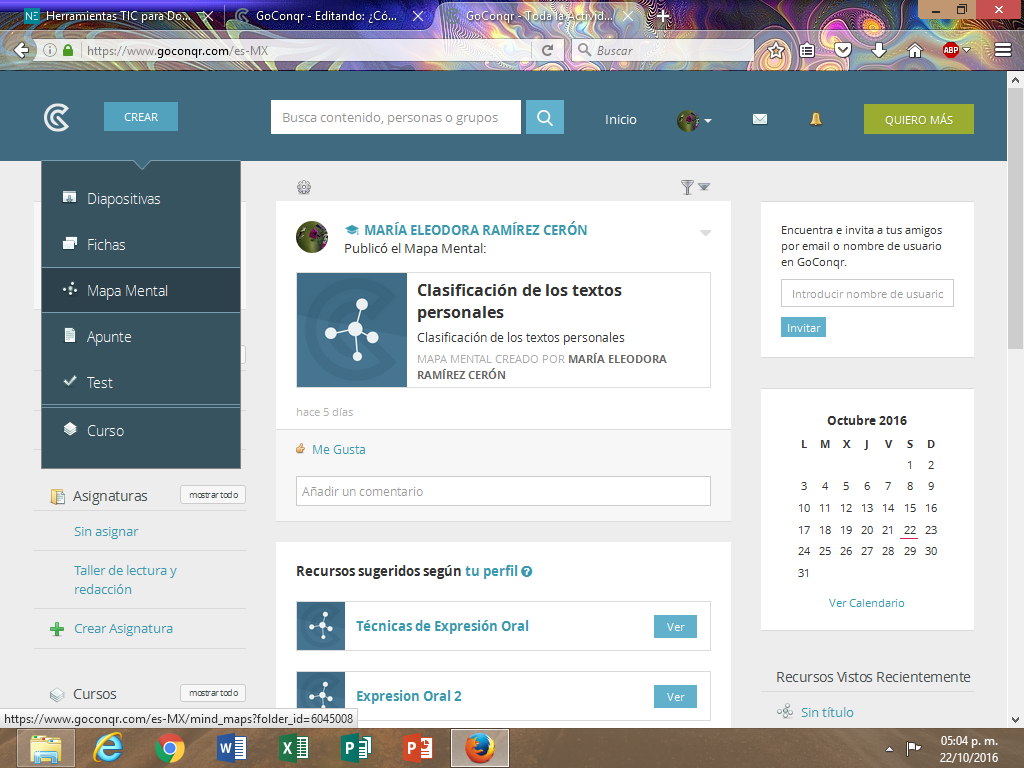Click the QUIERO MÁS button
This screenshot has width=1024, height=768.
(x=918, y=120)
